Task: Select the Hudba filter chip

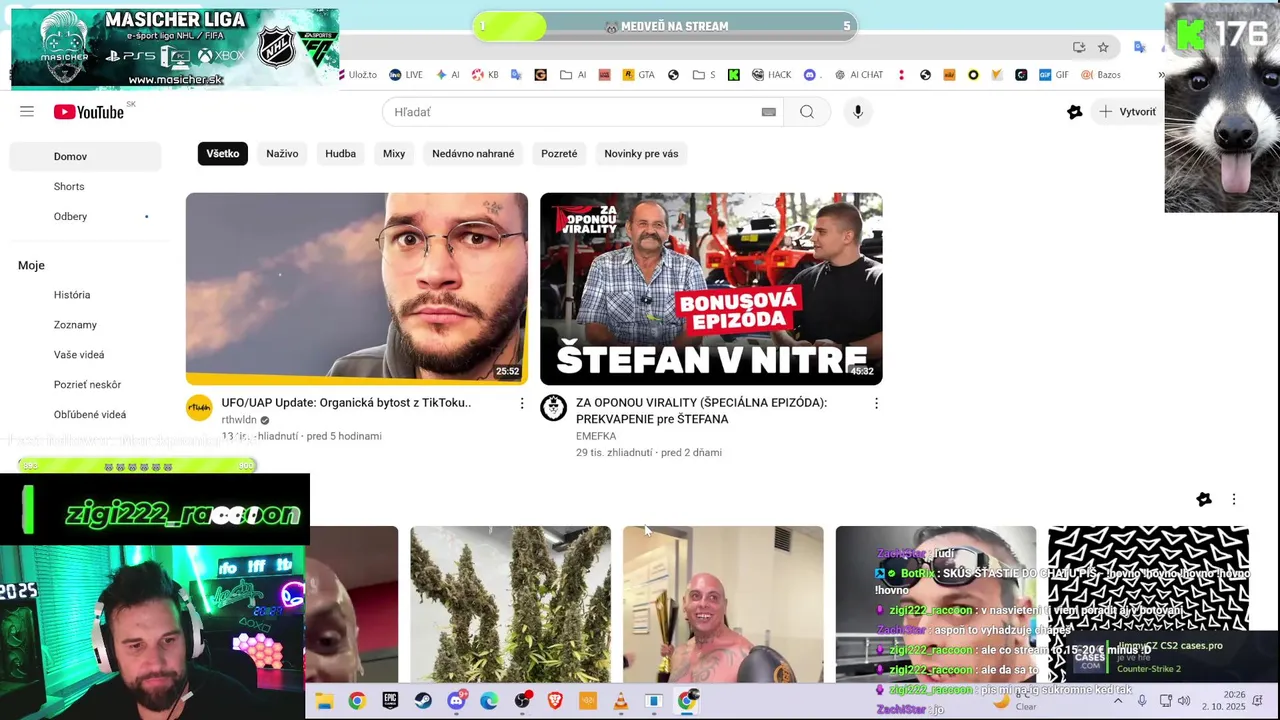Action: (x=340, y=154)
